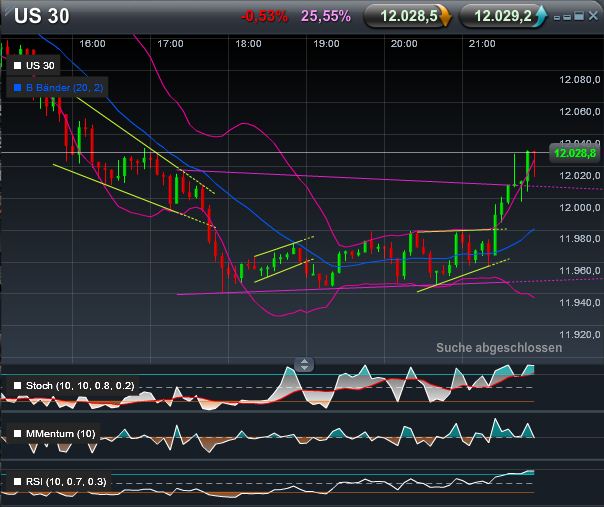Toggle the US 30 series checkbox
Screen dimensions: 604x507
click(x=17, y=65)
